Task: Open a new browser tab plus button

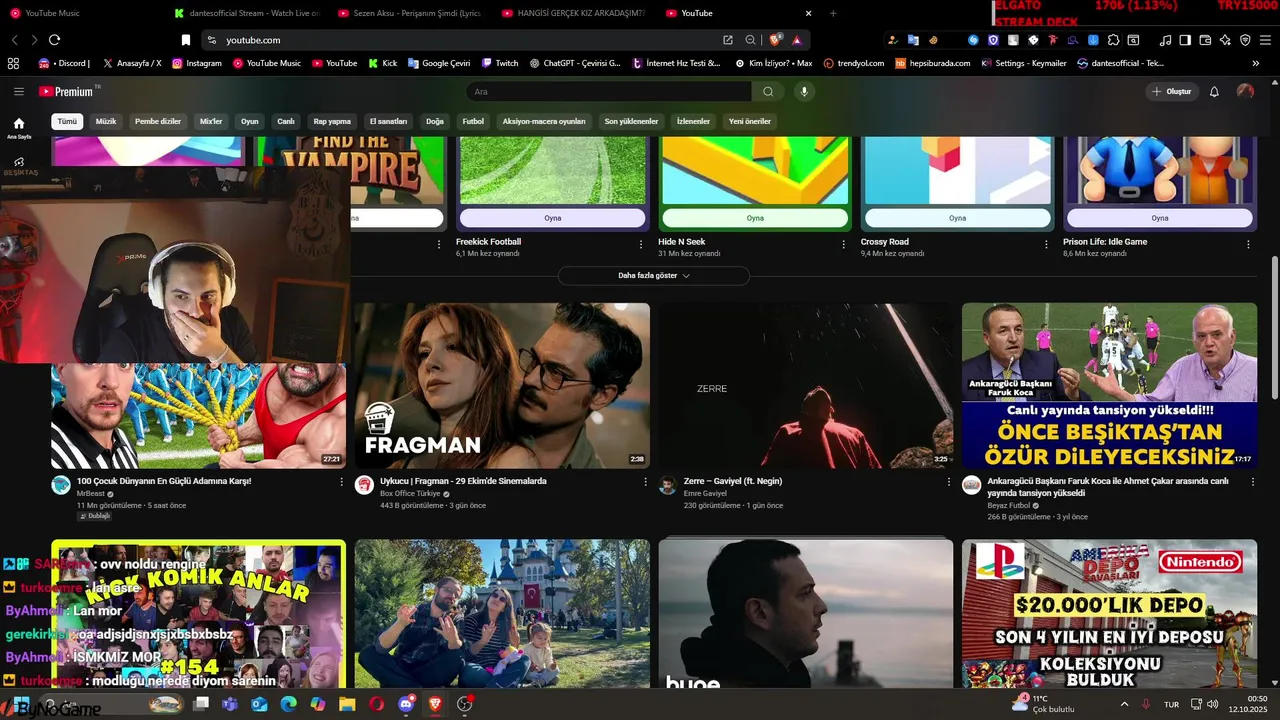Action: tap(833, 13)
